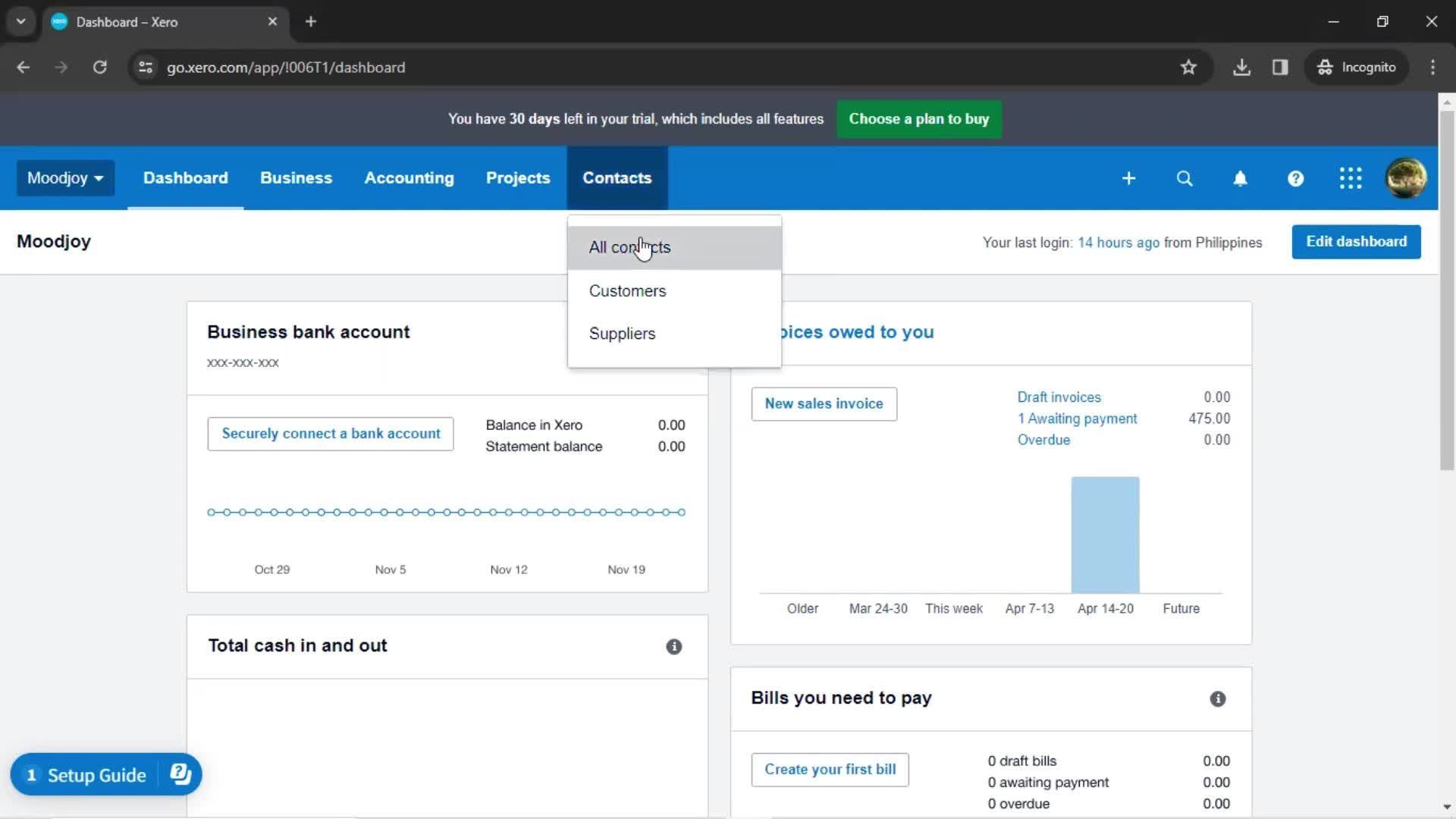Click the scrollbar down arrow
This screenshot has height=819, width=1456.
[1446, 807]
